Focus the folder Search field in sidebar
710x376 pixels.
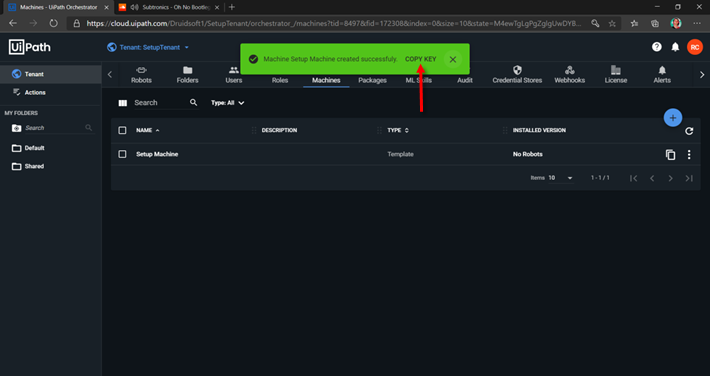(54, 128)
